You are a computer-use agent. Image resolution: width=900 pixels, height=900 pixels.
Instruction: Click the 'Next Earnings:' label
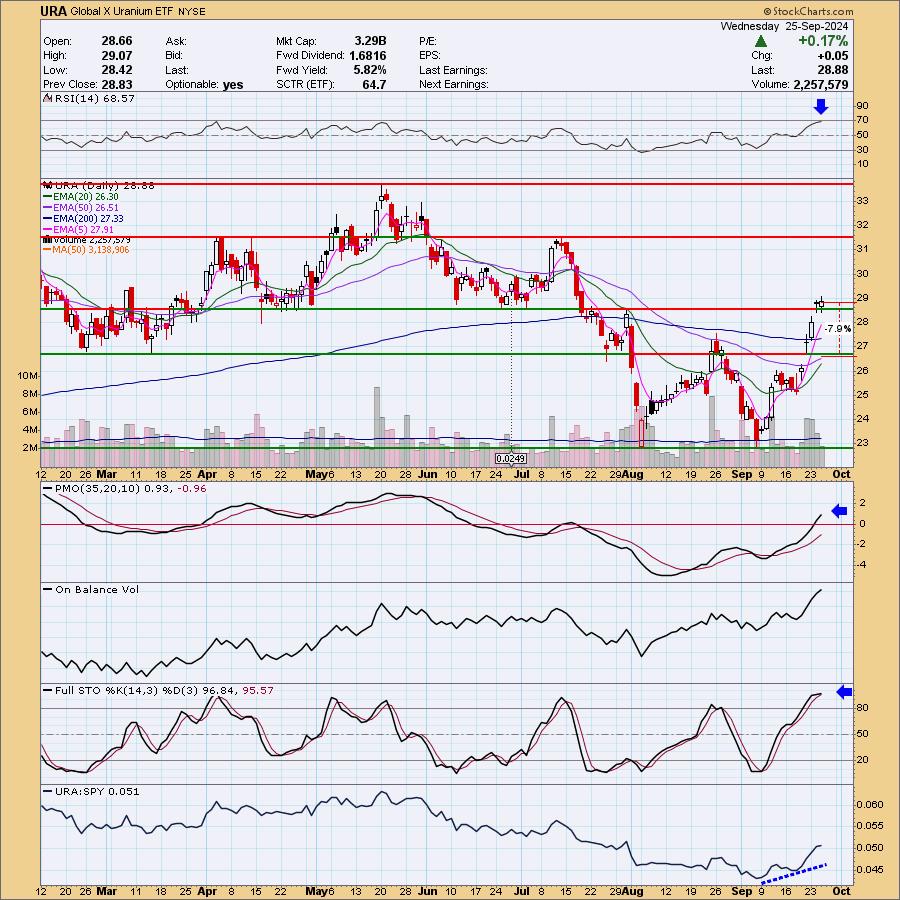453,84
